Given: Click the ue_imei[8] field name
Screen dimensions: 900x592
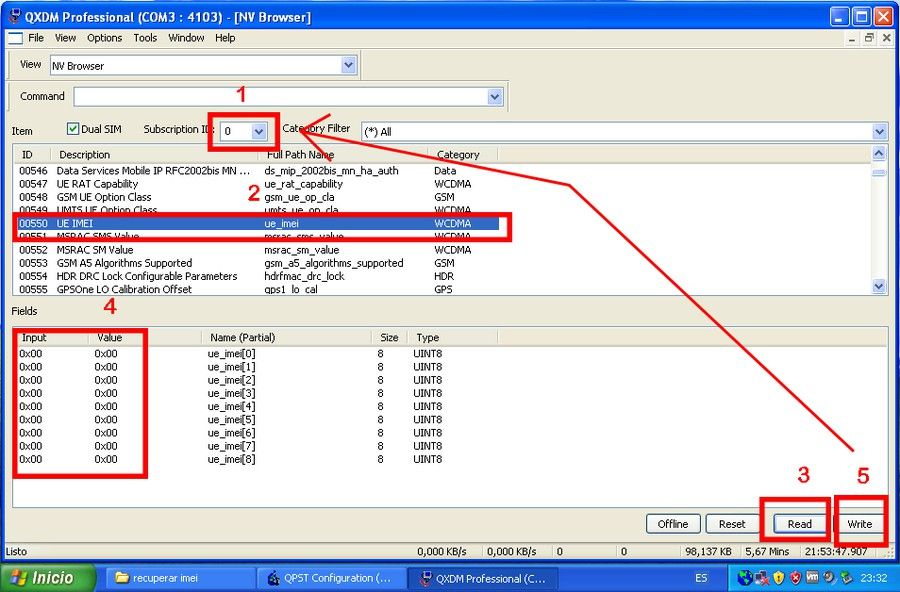Looking at the screenshot, I should pos(231,459).
